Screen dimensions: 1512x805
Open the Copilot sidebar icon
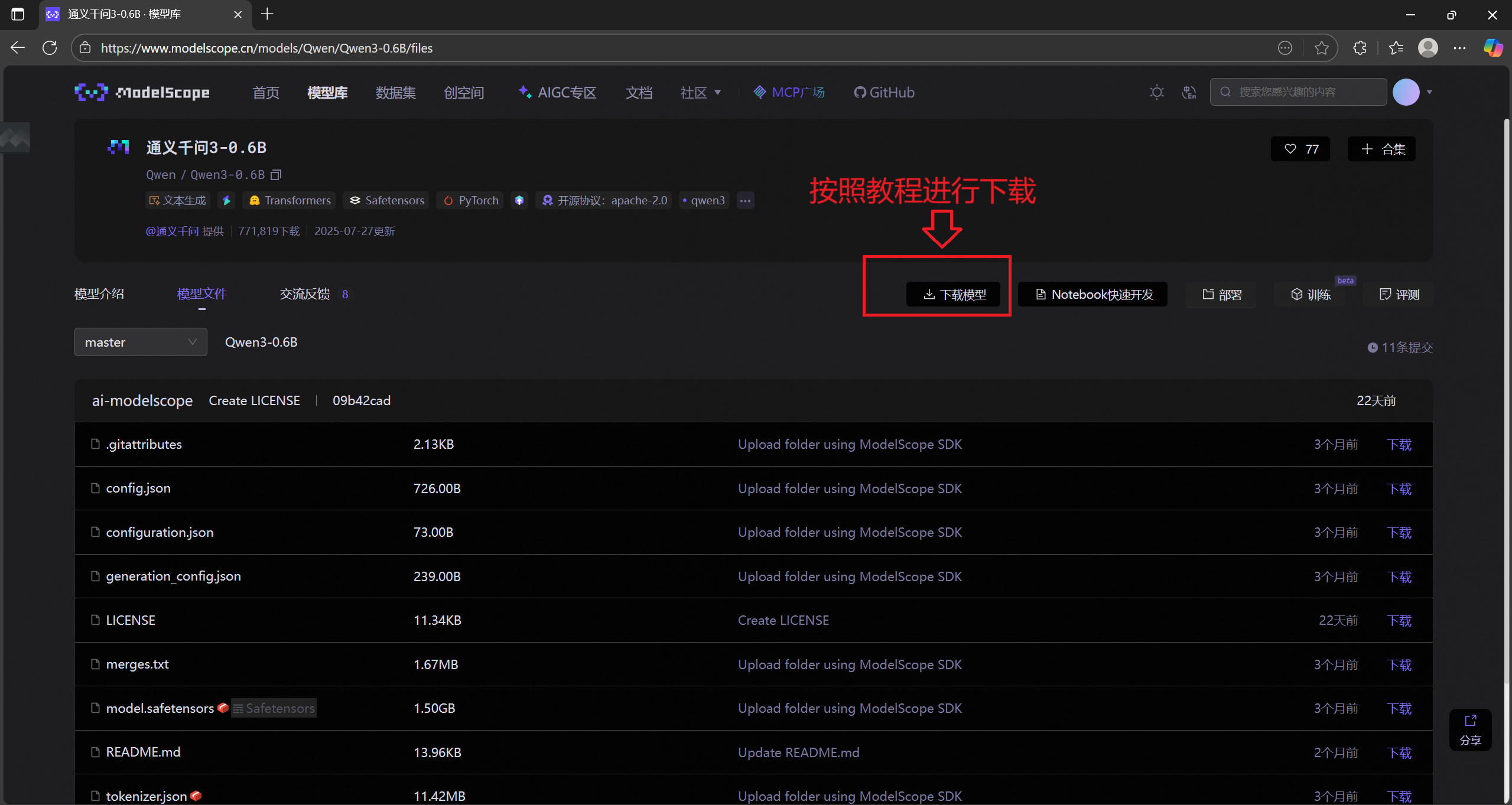1493,48
